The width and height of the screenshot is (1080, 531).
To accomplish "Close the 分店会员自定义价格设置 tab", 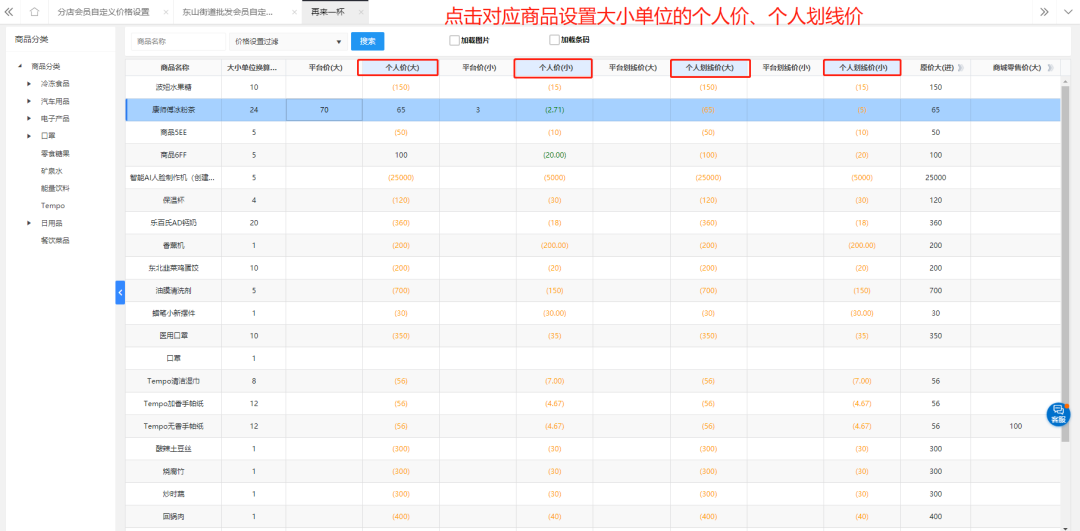I will [x=165, y=12].
